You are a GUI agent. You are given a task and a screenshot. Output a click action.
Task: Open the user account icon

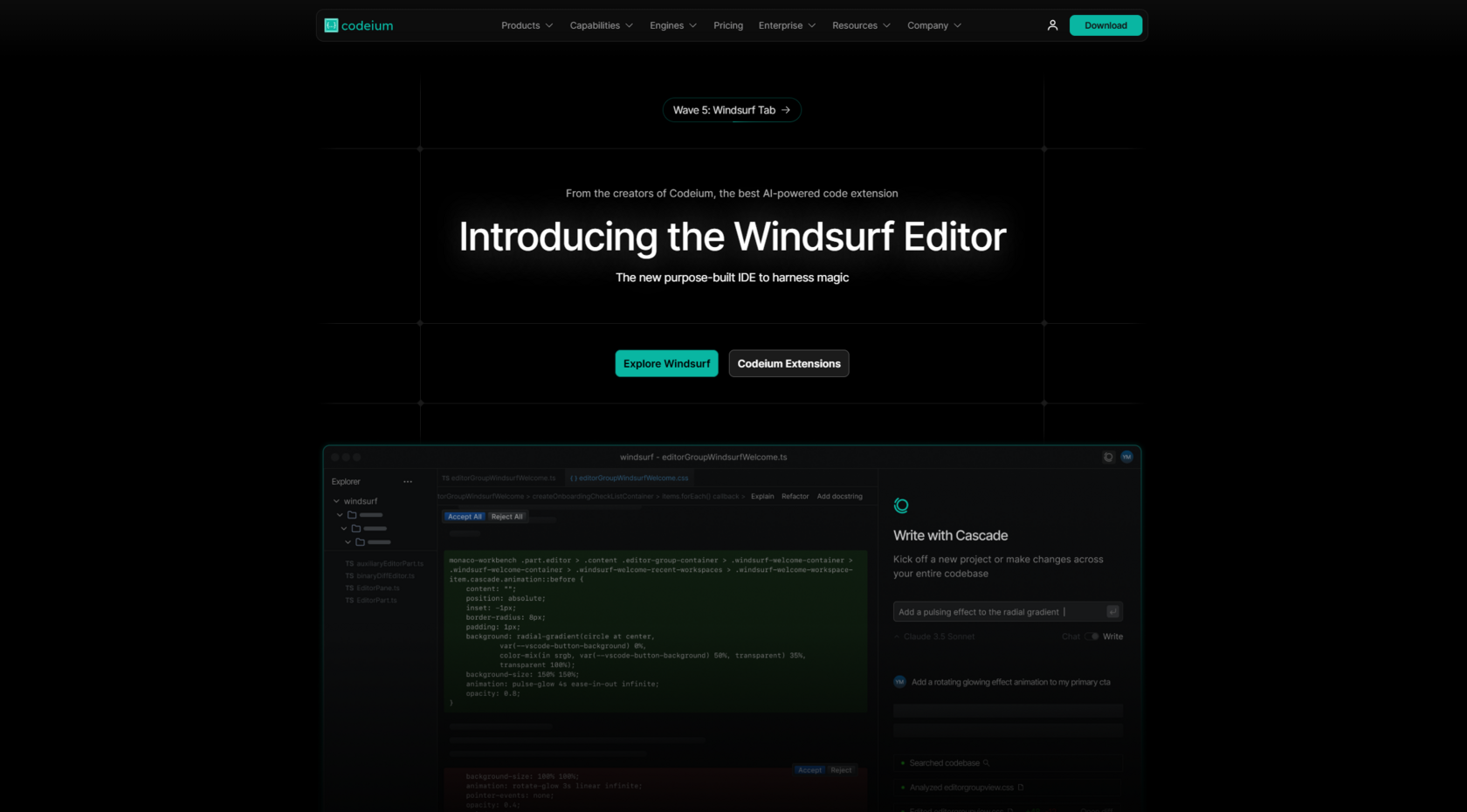click(1052, 25)
